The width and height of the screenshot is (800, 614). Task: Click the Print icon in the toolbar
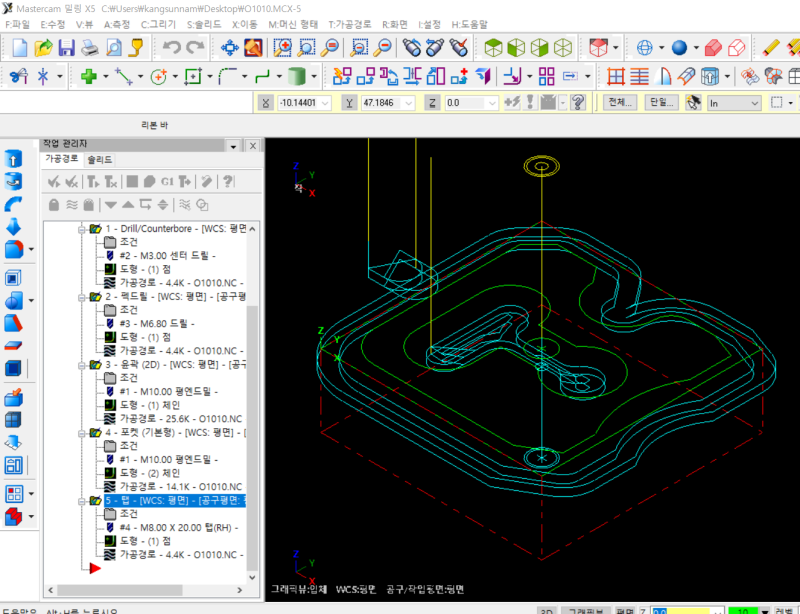[90, 47]
